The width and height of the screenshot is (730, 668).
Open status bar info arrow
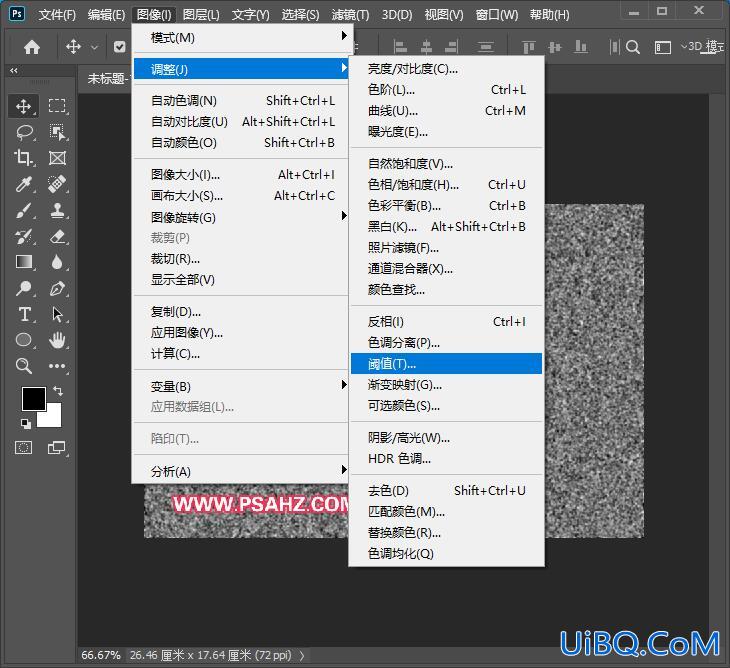(302, 655)
